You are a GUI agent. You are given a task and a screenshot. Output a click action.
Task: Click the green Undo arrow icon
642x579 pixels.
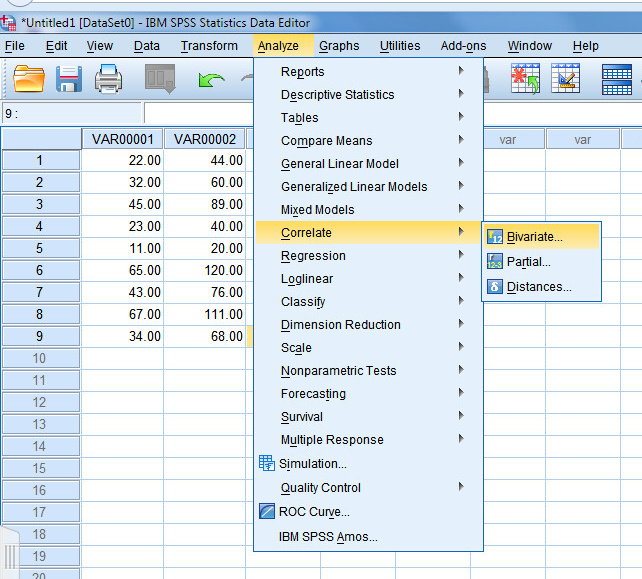tap(211, 79)
